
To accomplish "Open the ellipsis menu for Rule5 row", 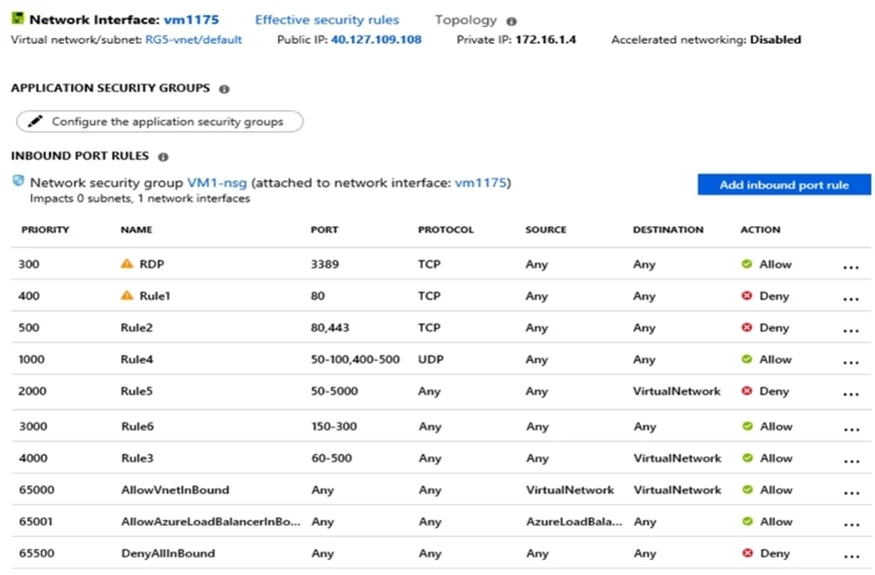I will tap(851, 394).
